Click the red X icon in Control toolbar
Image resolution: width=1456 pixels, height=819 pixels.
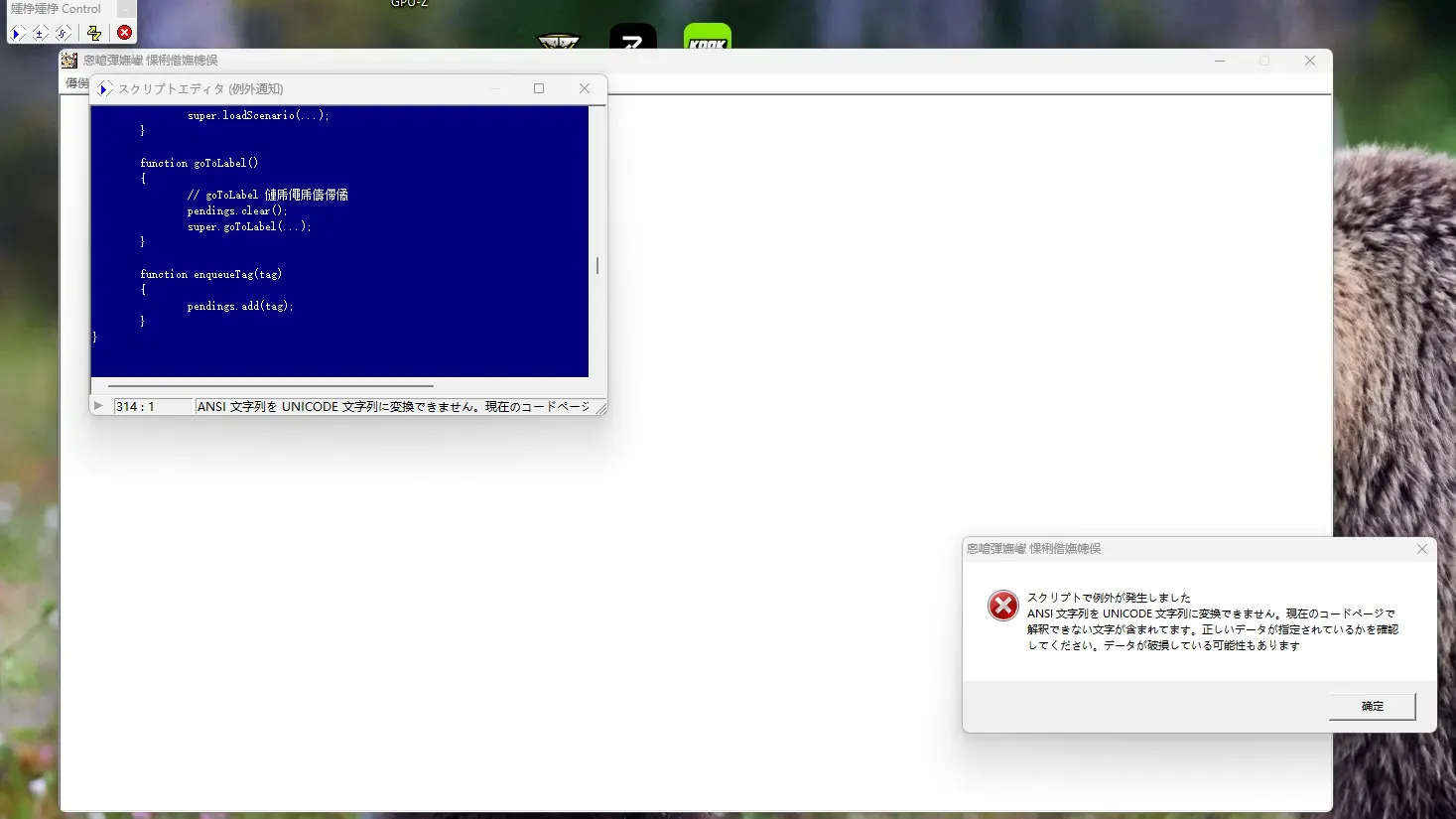point(125,33)
